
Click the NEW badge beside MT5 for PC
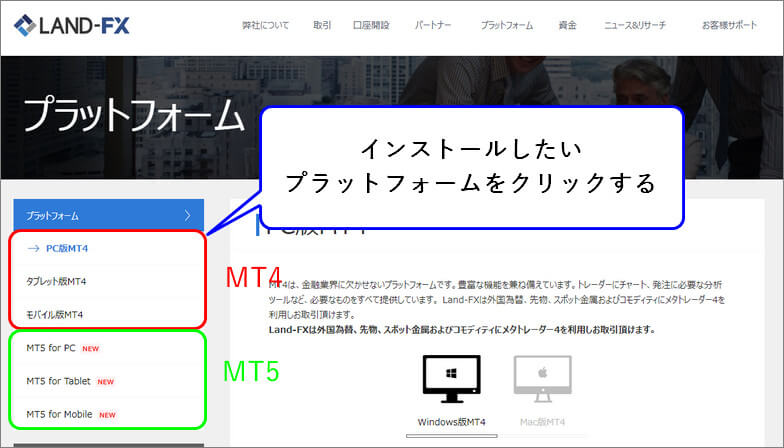point(90,348)
